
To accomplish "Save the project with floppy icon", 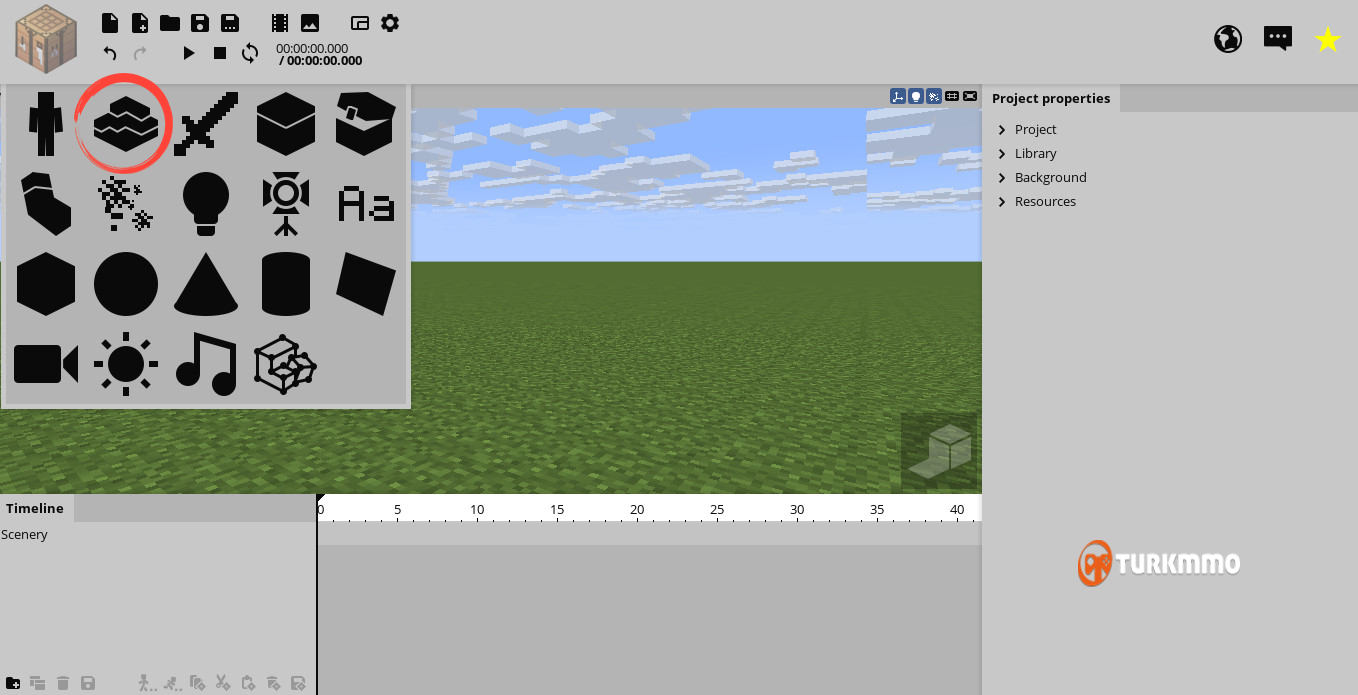I will (200, 22).
